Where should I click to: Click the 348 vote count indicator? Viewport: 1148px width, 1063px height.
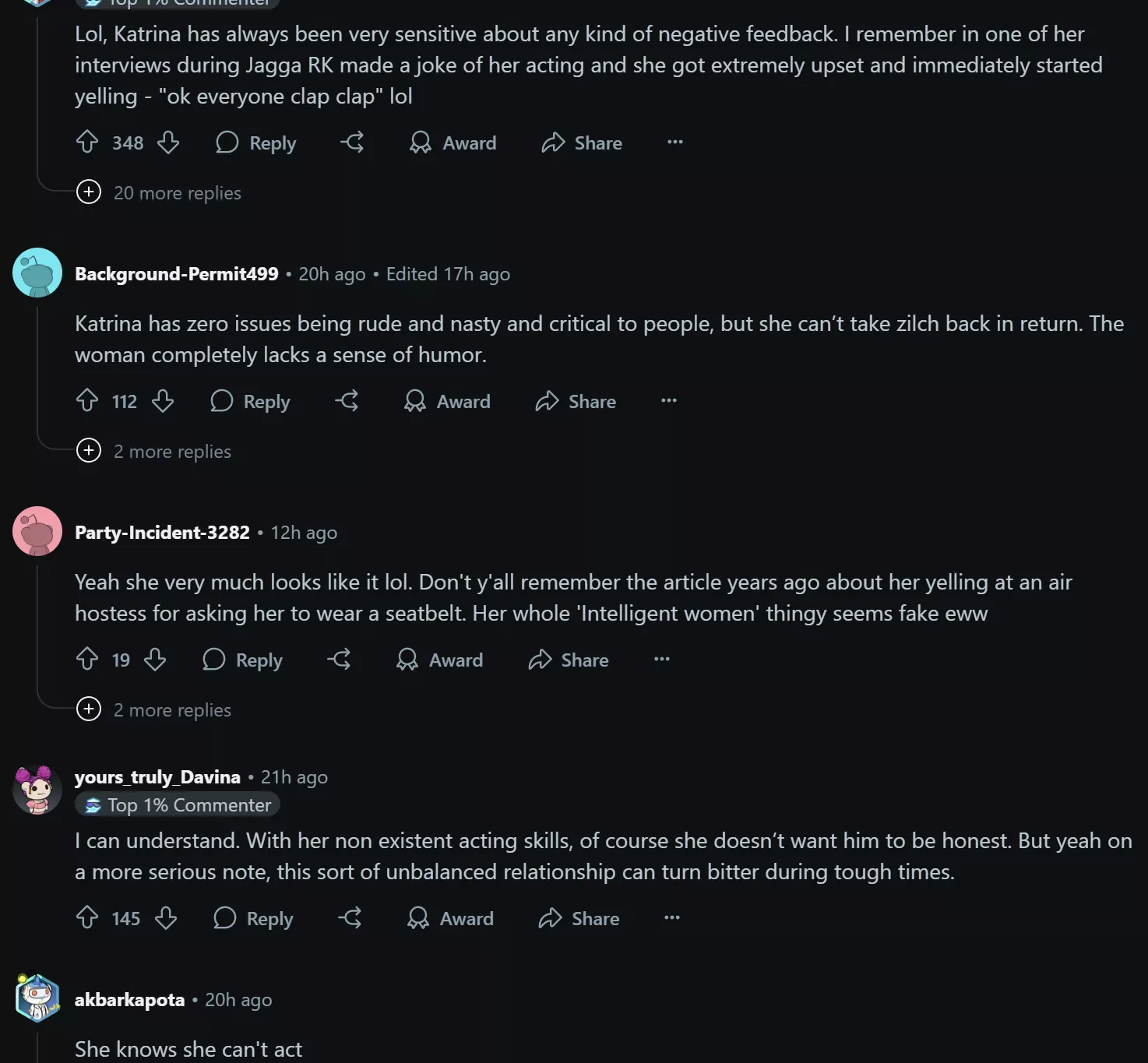[x=127, y=143]
